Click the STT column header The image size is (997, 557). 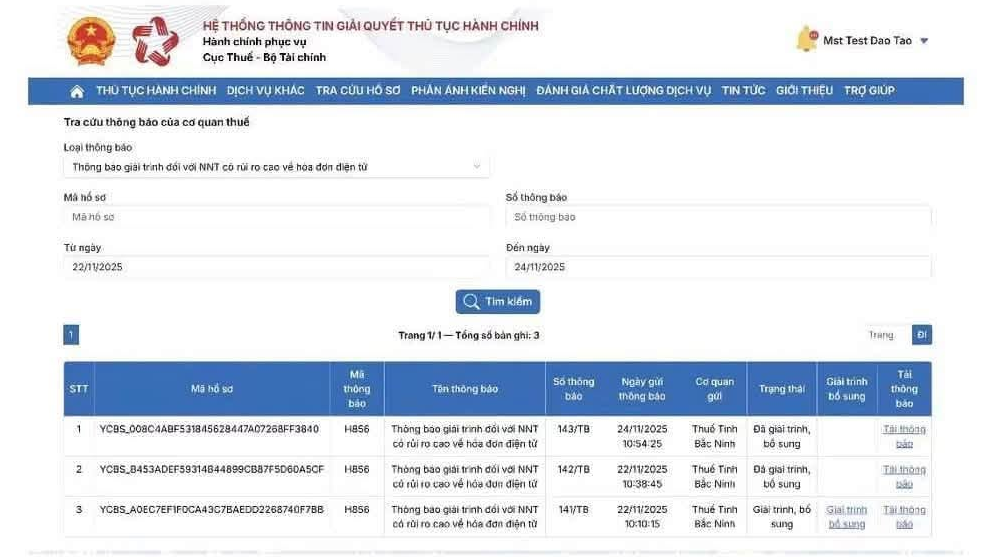coord(79,389)
